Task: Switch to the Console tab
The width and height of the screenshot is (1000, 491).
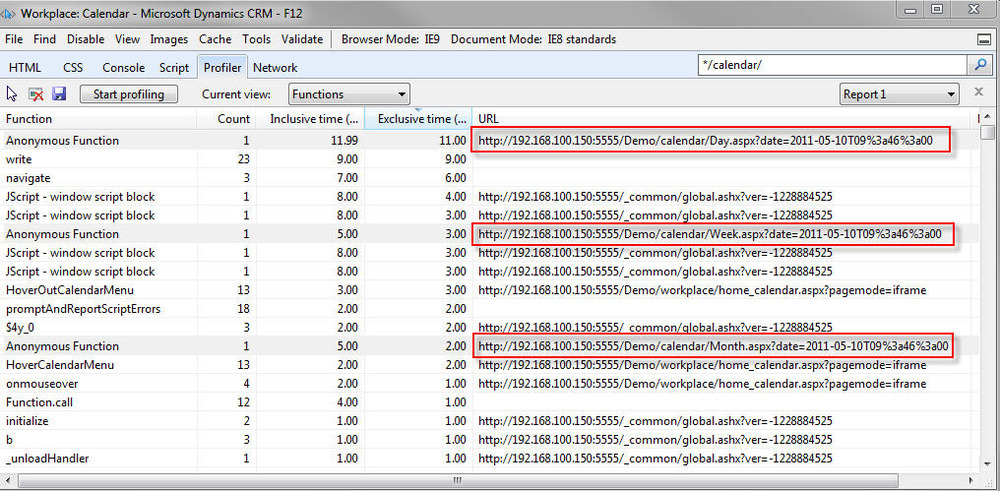Action: point(124,68)
